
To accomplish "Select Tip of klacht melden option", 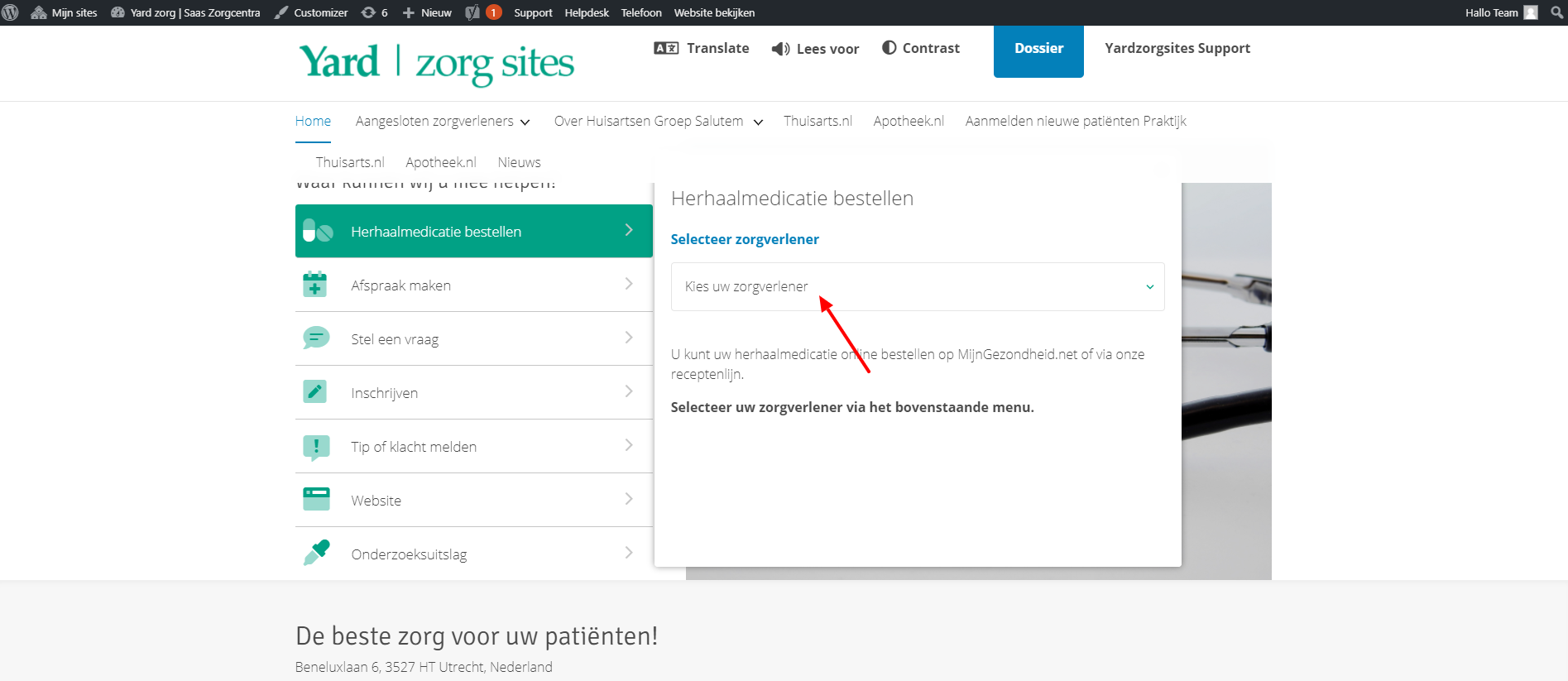I will 474,446.
